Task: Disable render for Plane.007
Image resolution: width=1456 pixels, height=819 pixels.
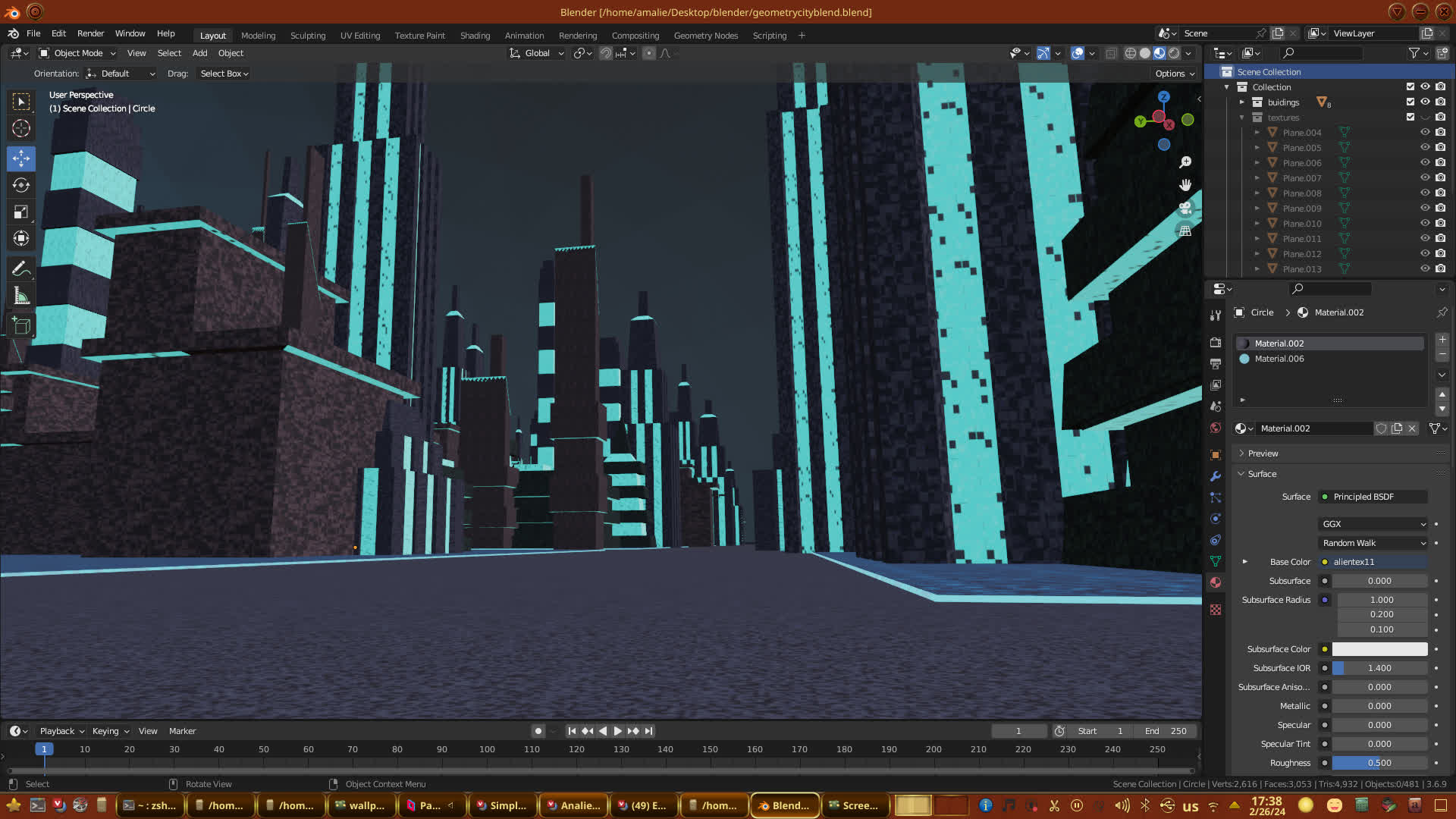Action: point(1440,177)
